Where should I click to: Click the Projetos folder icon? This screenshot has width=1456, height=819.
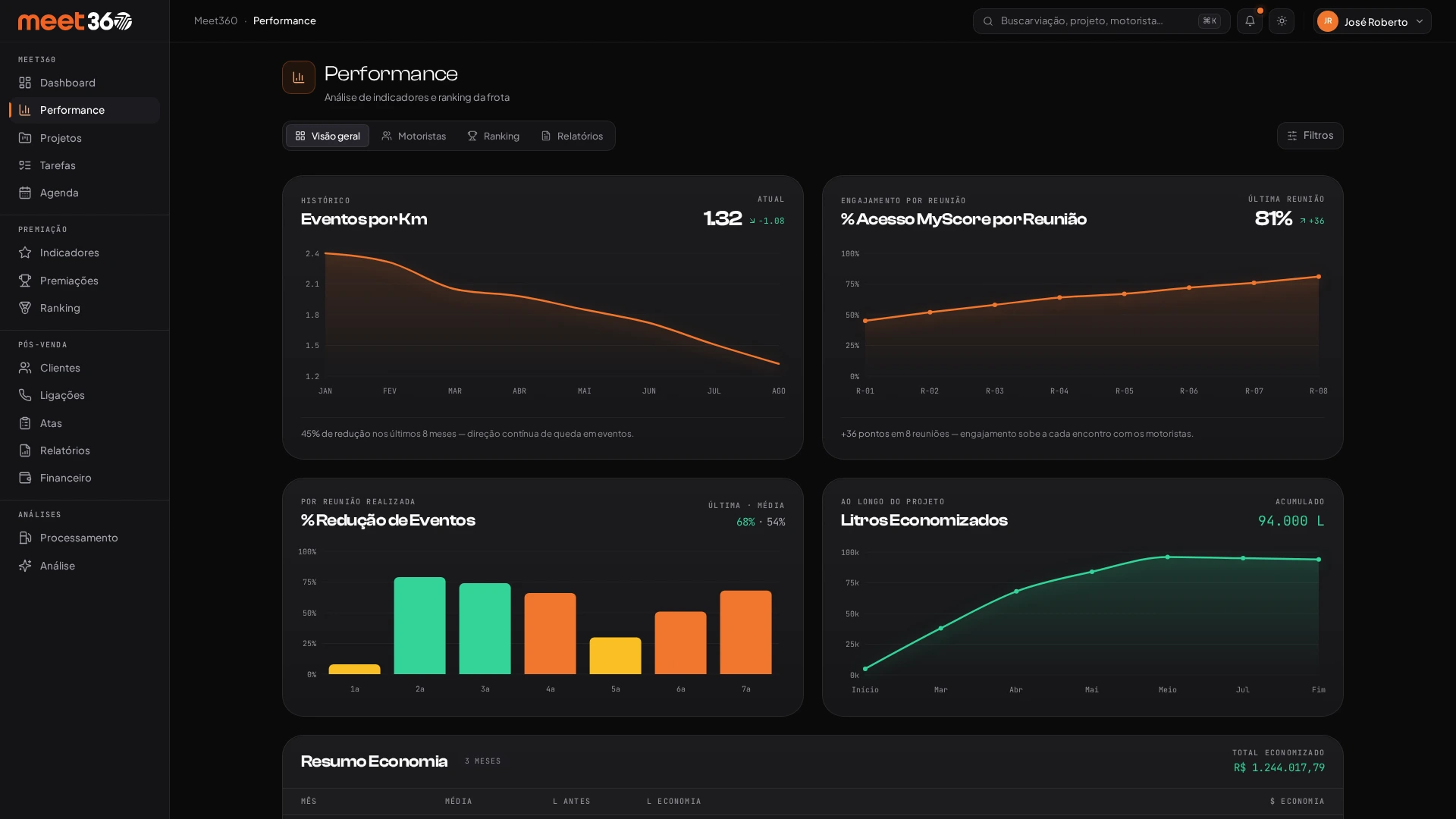pos(25,138)
